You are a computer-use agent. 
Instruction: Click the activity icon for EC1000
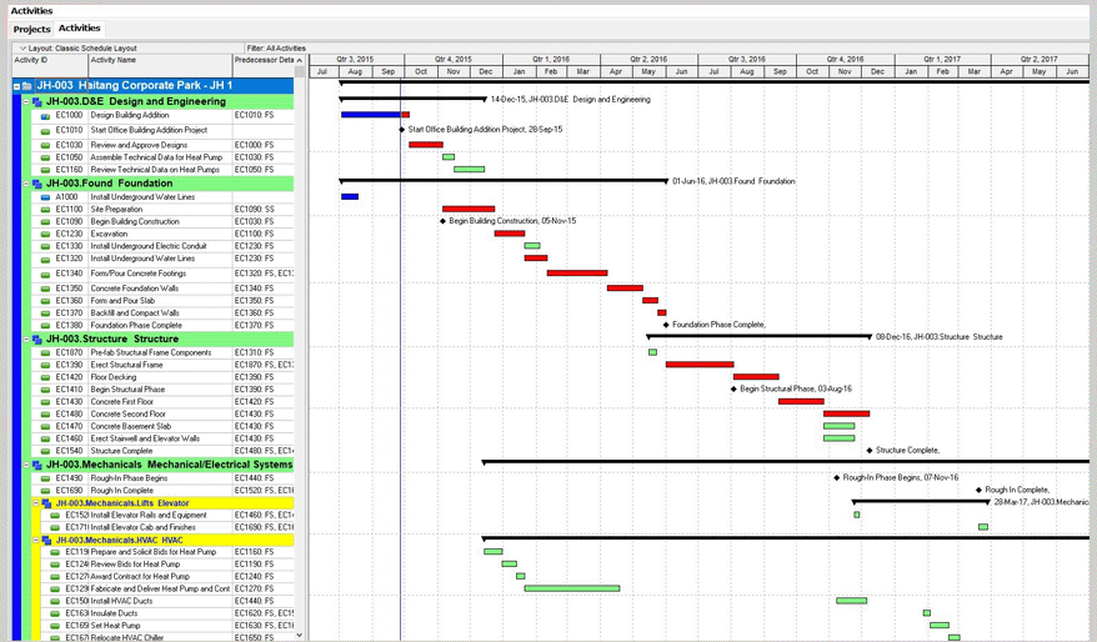click(x=45, y=115)
